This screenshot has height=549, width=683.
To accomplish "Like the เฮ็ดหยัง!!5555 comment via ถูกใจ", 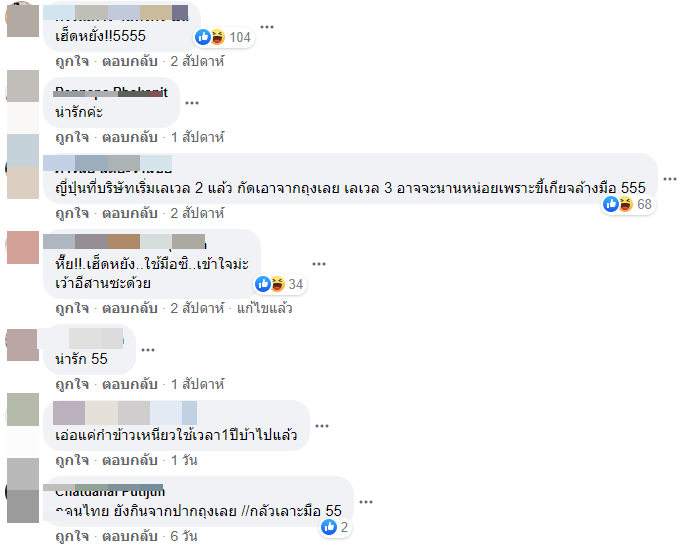I will coord(72,61).
